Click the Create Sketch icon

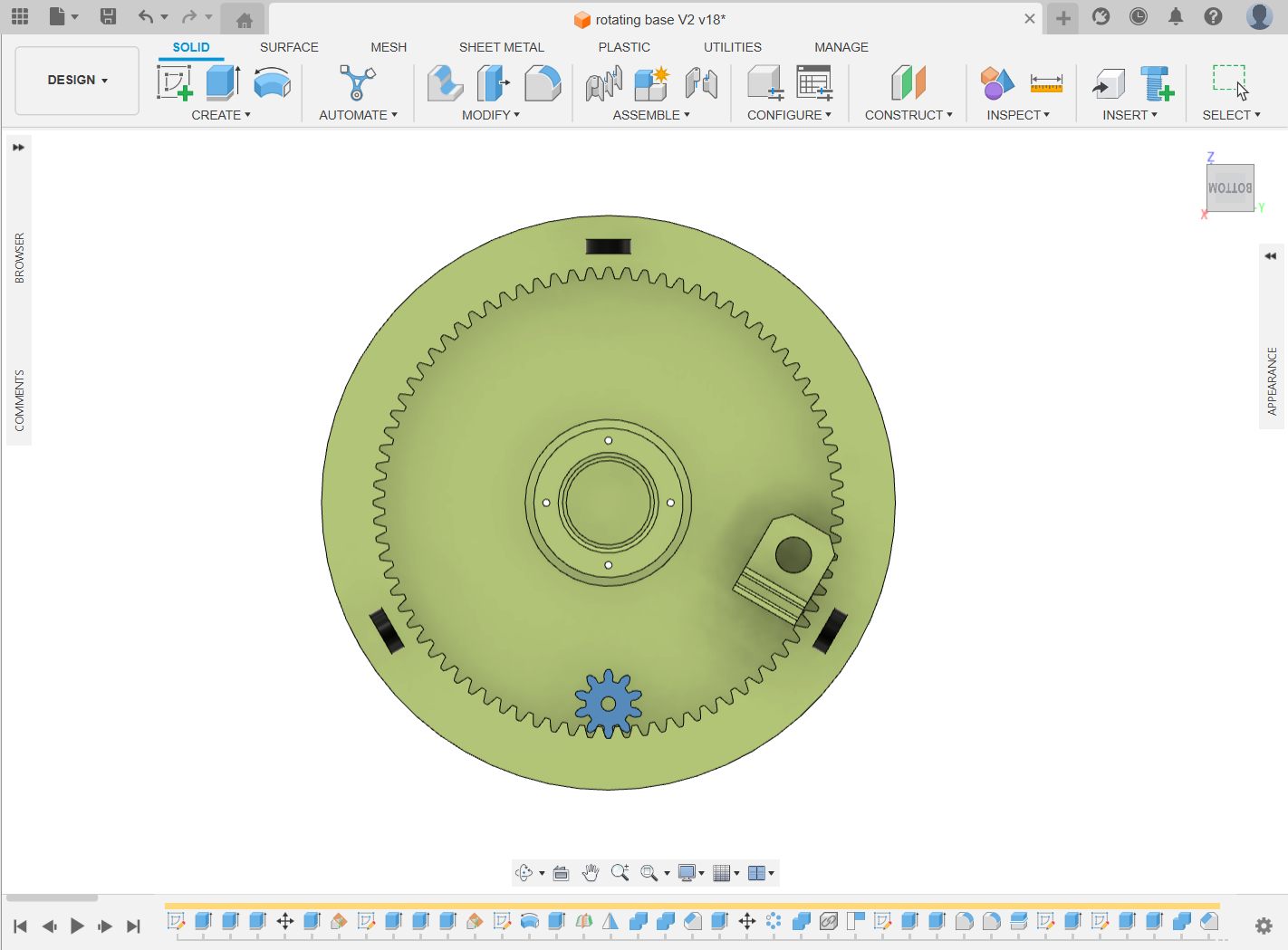174,82
